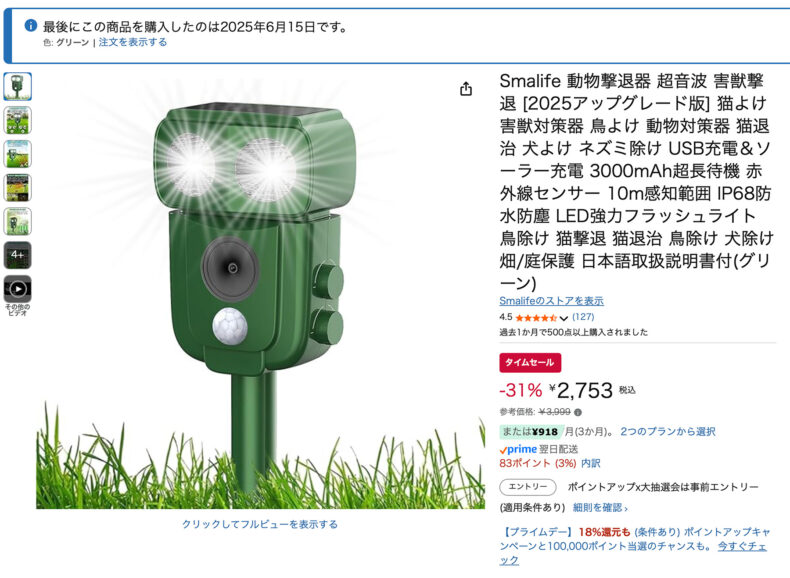
Task: Select the fifth product thumbnail
Action: [x=18, y=221]
